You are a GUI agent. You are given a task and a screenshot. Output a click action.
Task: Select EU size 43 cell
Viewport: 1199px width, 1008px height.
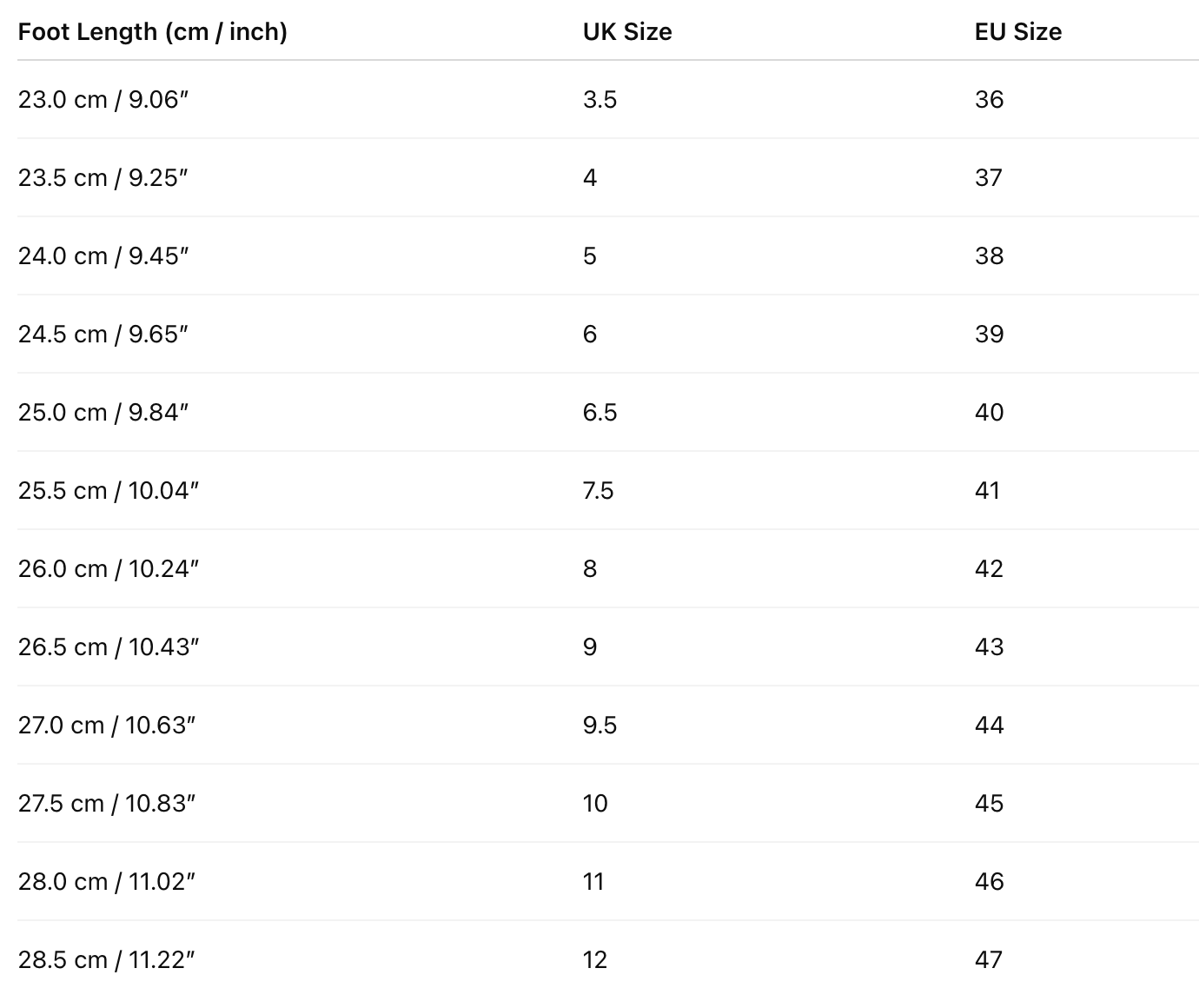click(989, 647)
